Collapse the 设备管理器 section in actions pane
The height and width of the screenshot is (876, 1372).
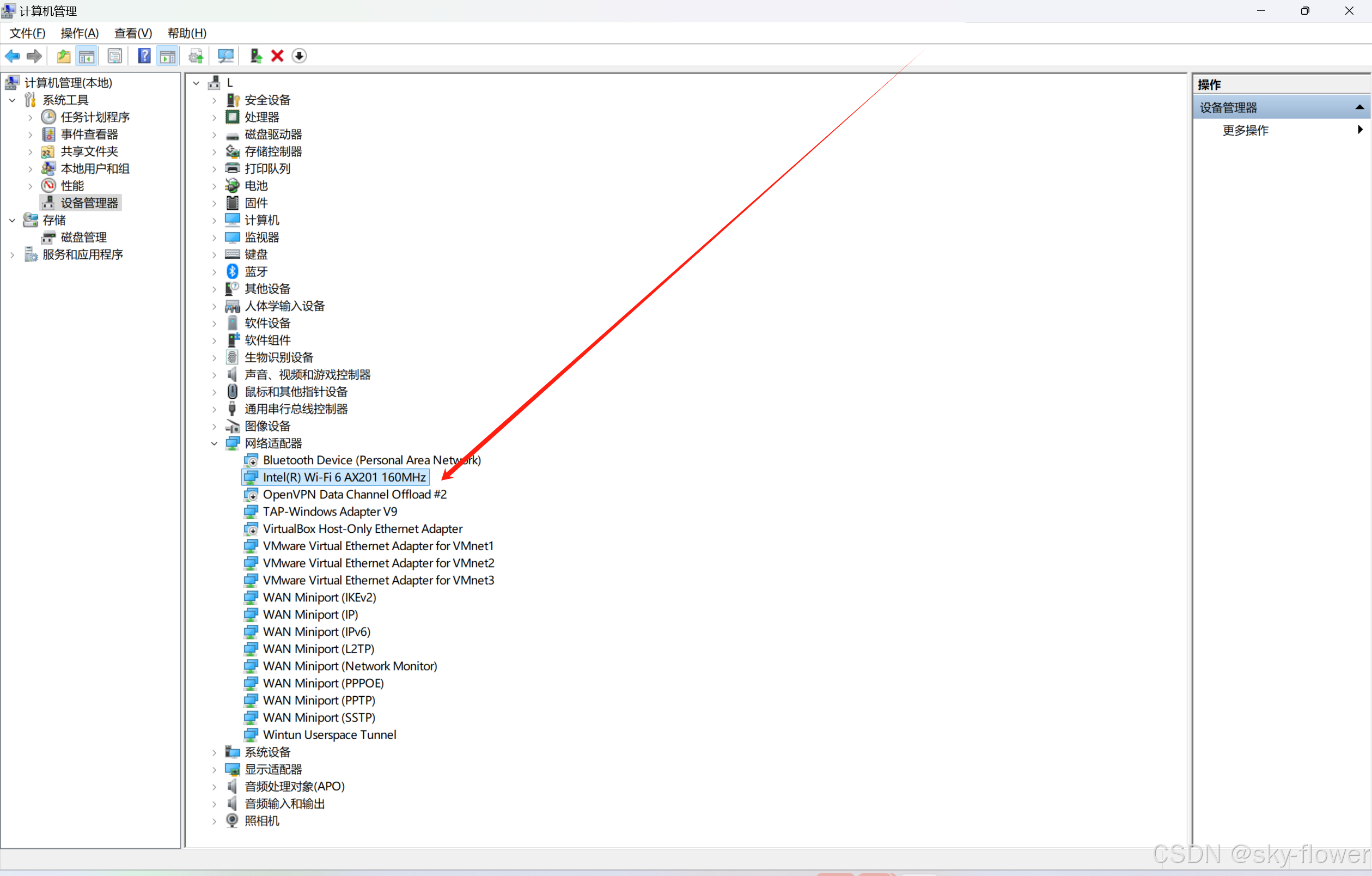[x=1359, y=107]
